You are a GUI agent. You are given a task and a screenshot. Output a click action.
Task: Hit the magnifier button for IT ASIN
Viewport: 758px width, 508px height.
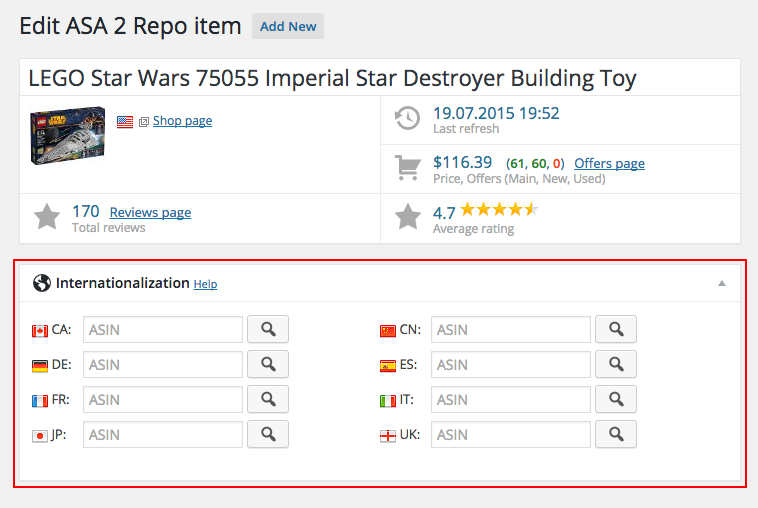tap(615, 400)
